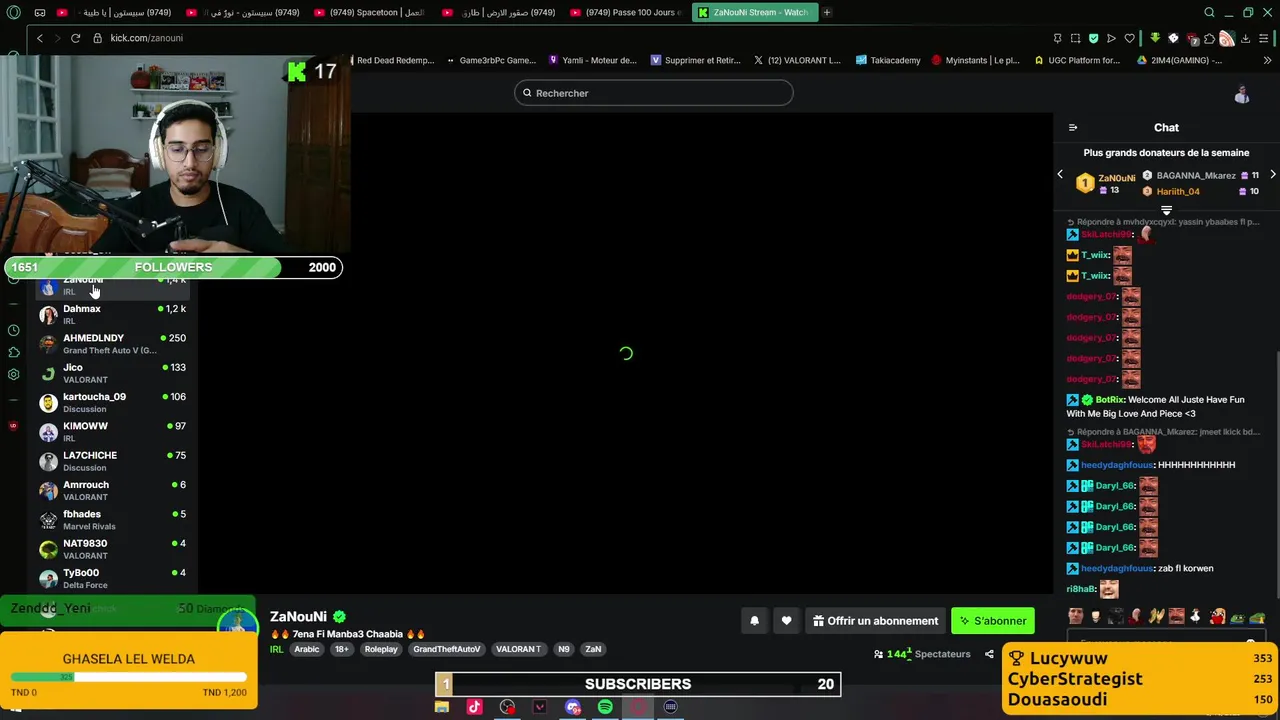Click the Arabic tag
The image size is (1280, 720).
coord(307,649)
